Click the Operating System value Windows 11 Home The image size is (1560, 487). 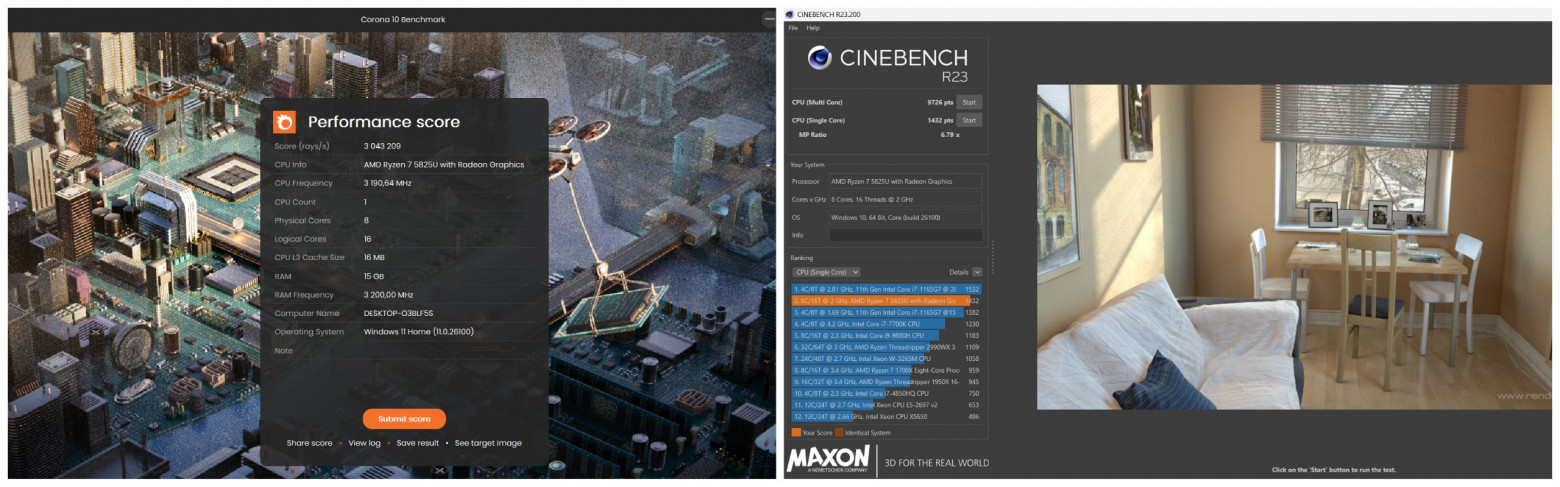(418, 332)
